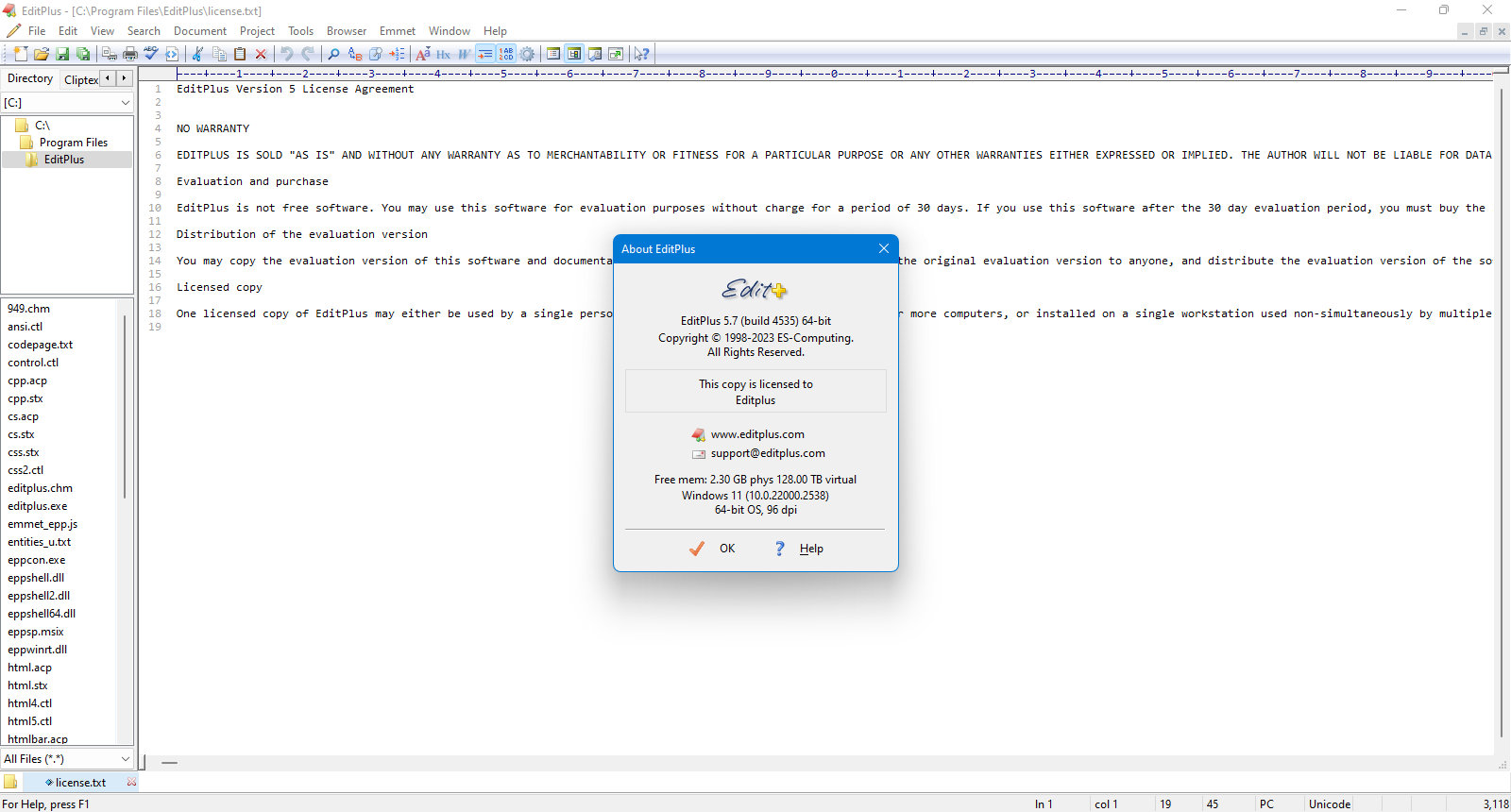This screenshot has width=1511, height=812.
Task: Switch to the Cliptext side panel tab
Action: tap(80, 79)
